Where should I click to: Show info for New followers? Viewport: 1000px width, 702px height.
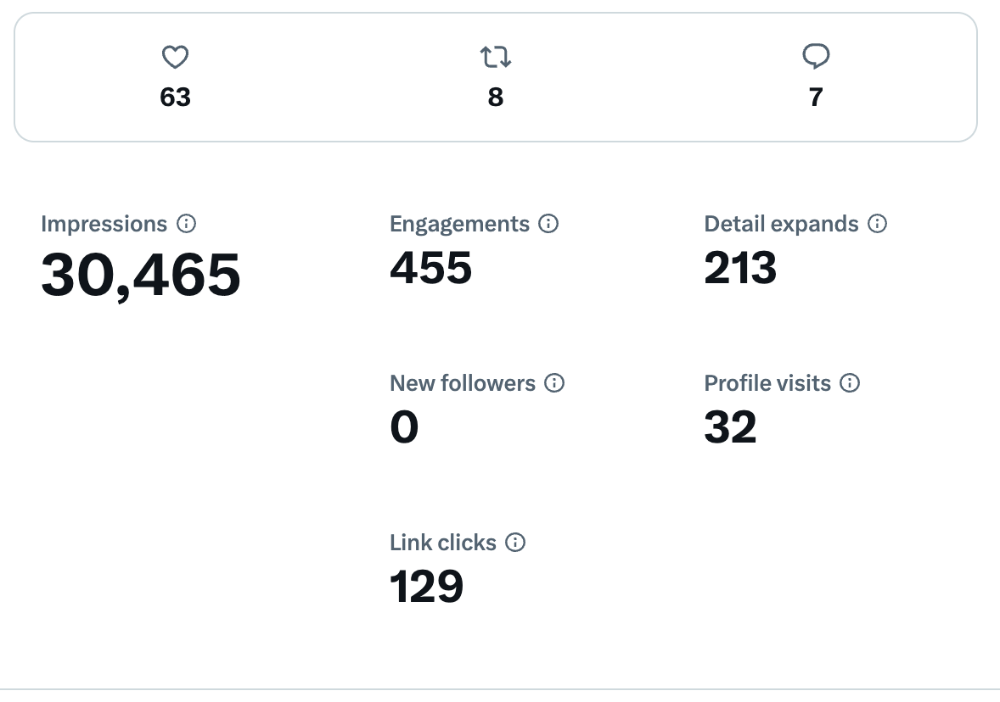pos(554,383)
